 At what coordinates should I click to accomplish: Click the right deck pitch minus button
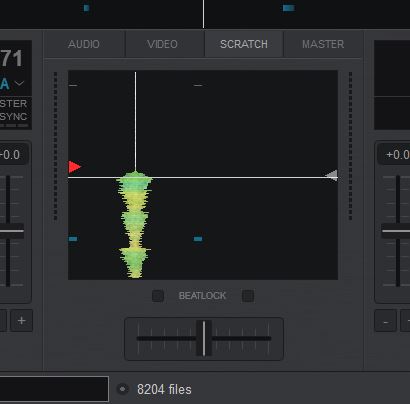(386, 321)
